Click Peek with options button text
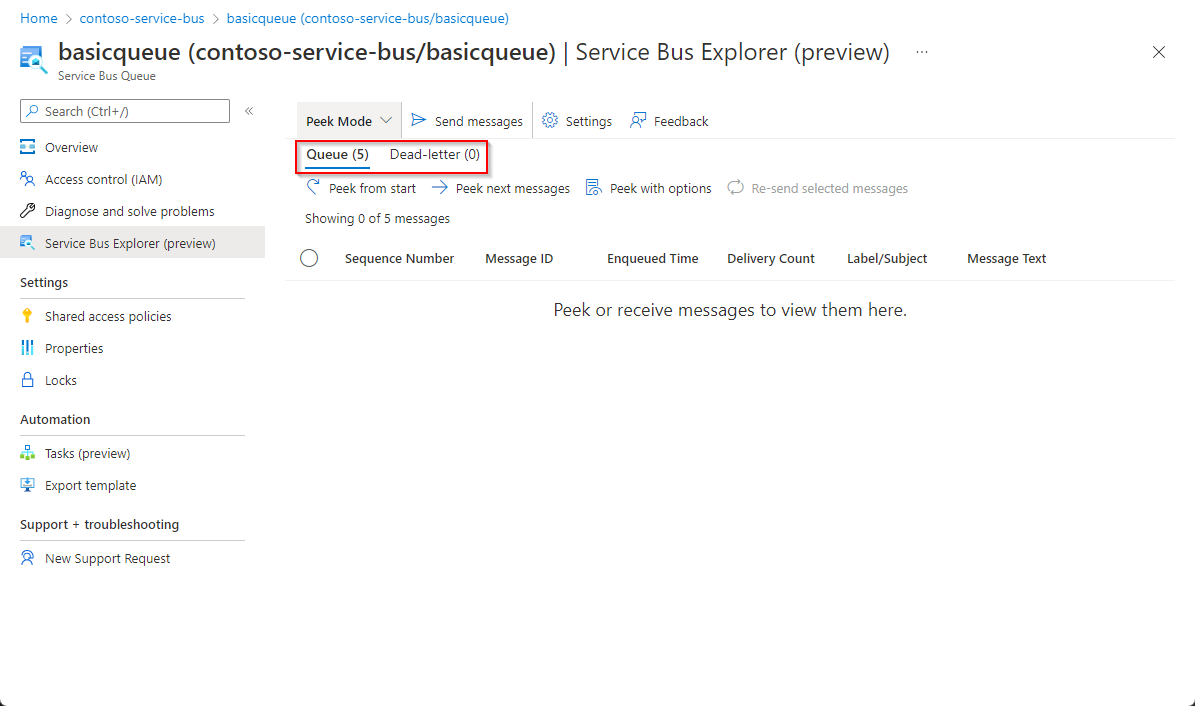Viewport: 1195px width, 706px height. click(x=660, y=188)
